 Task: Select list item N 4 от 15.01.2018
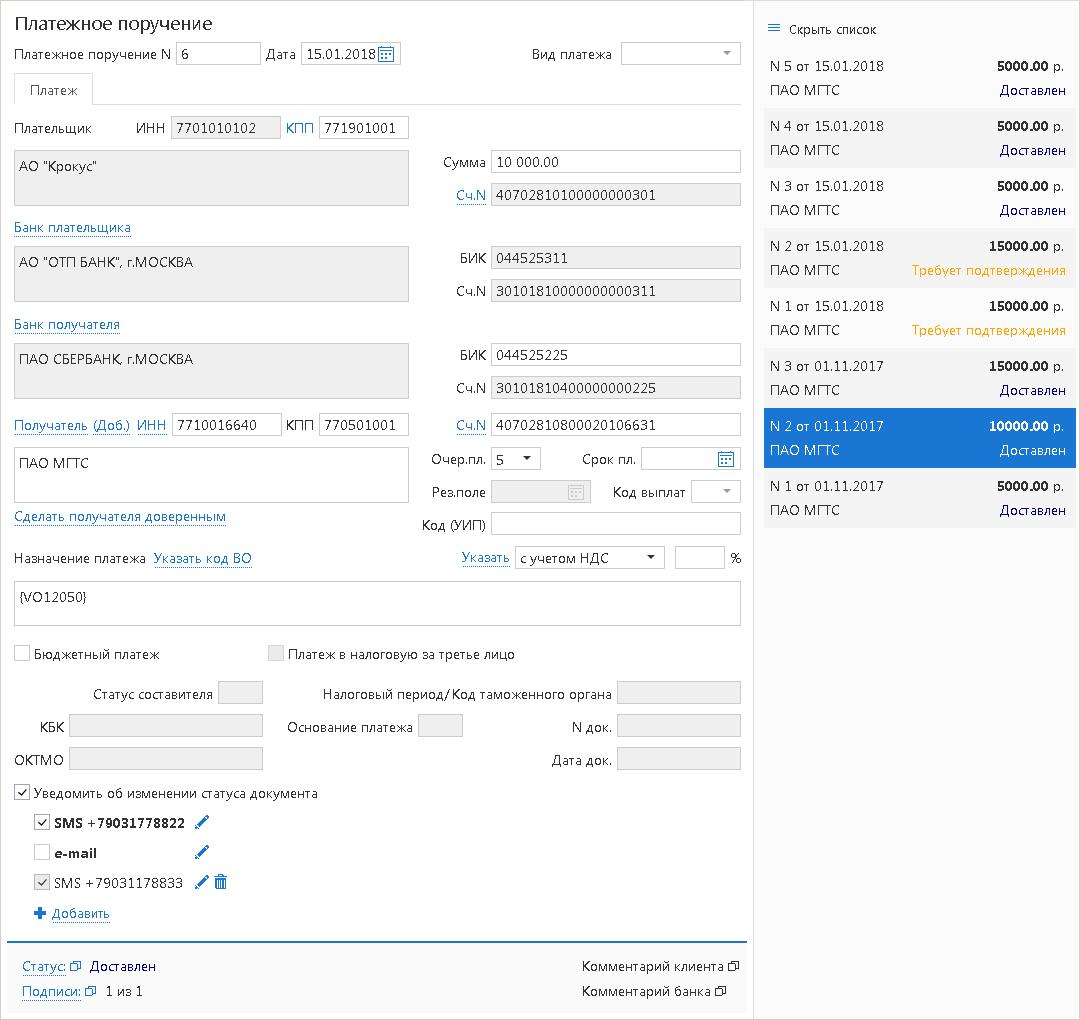point(920,138)
